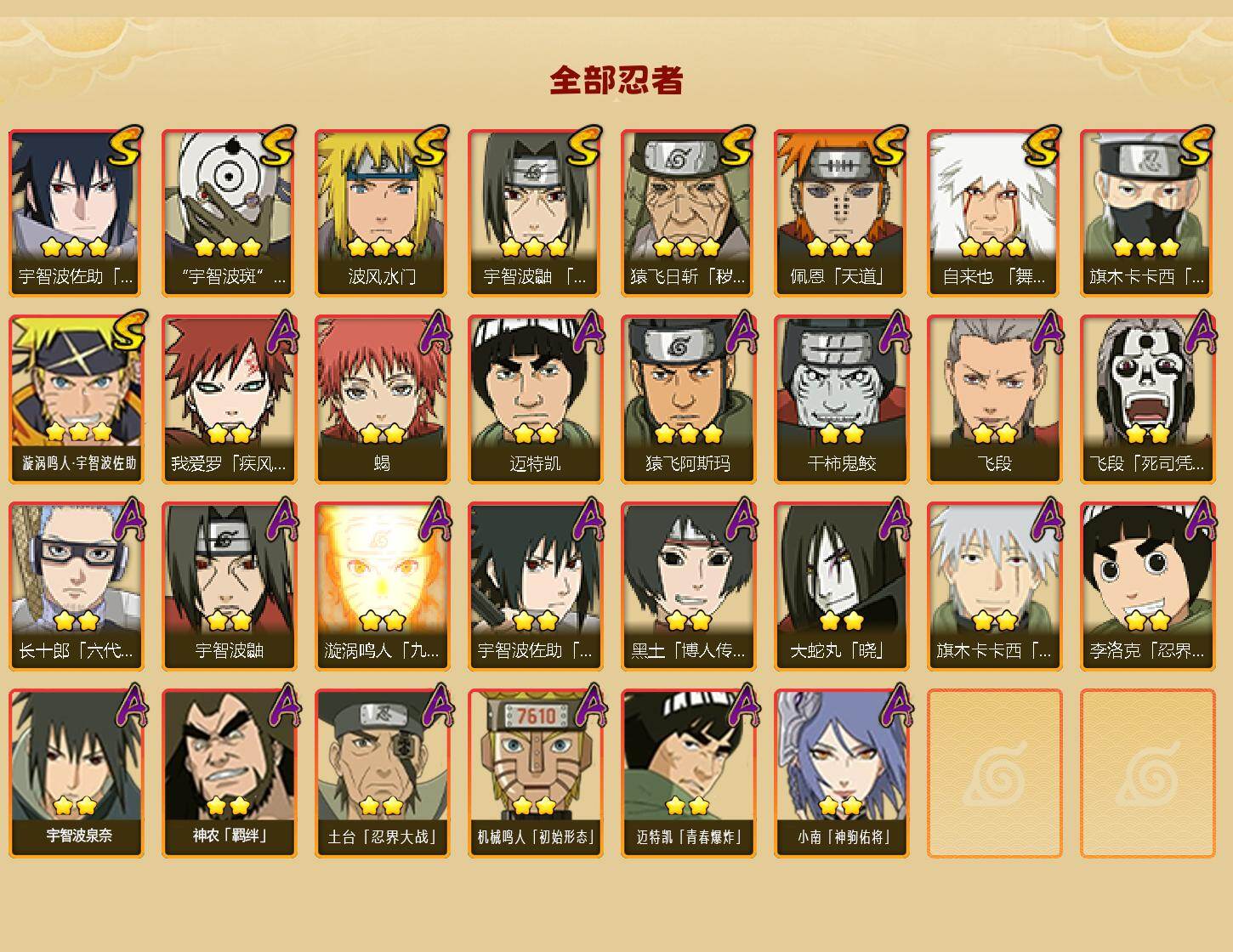
Task: Open the 佩恩「天道」 character card
Action: pyautogui.click(x=841, y=212)
